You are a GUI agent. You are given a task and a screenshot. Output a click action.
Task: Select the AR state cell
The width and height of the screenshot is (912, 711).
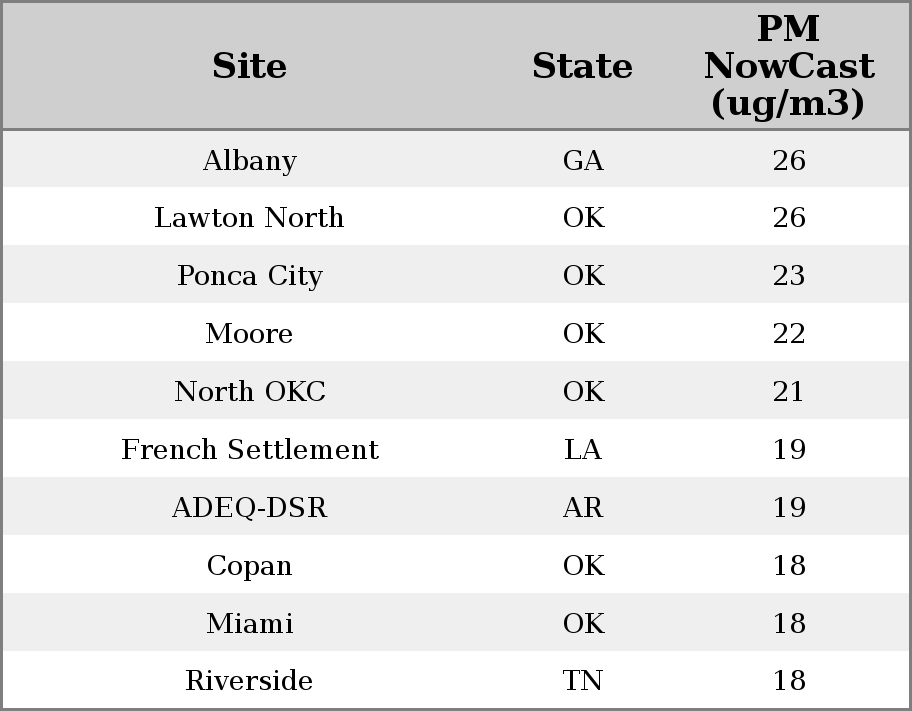click(583, 508)
